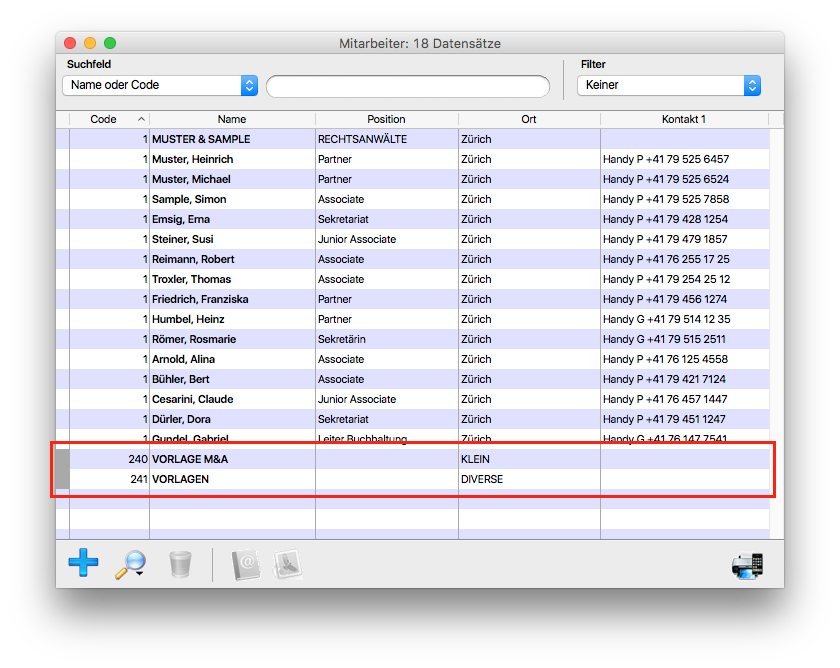Focus the search text field
This screenshot has width=840, height=668.
408,86
